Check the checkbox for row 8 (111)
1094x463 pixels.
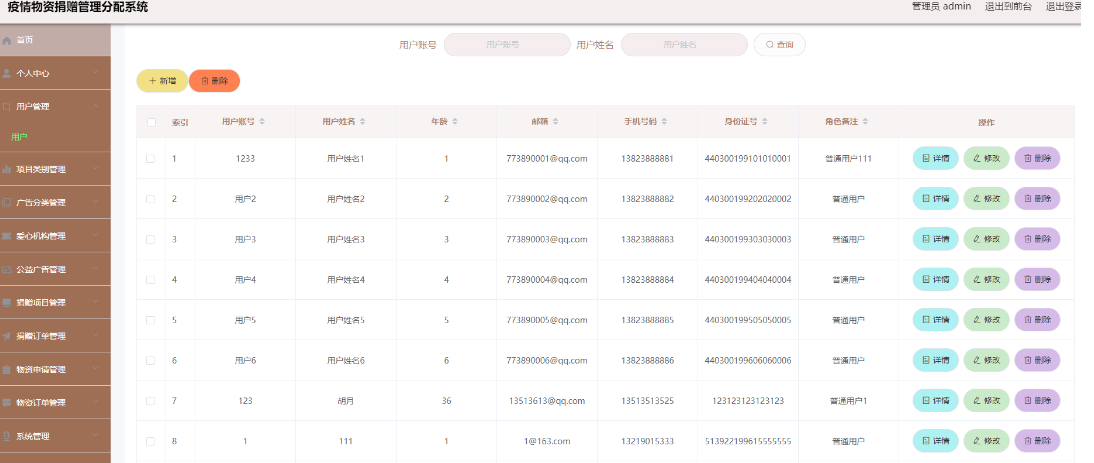click(x=151, y=441)
